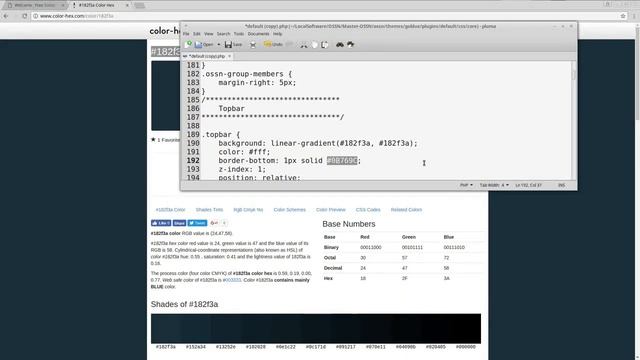Click the Facebook Share button

[x=179, y=223]
